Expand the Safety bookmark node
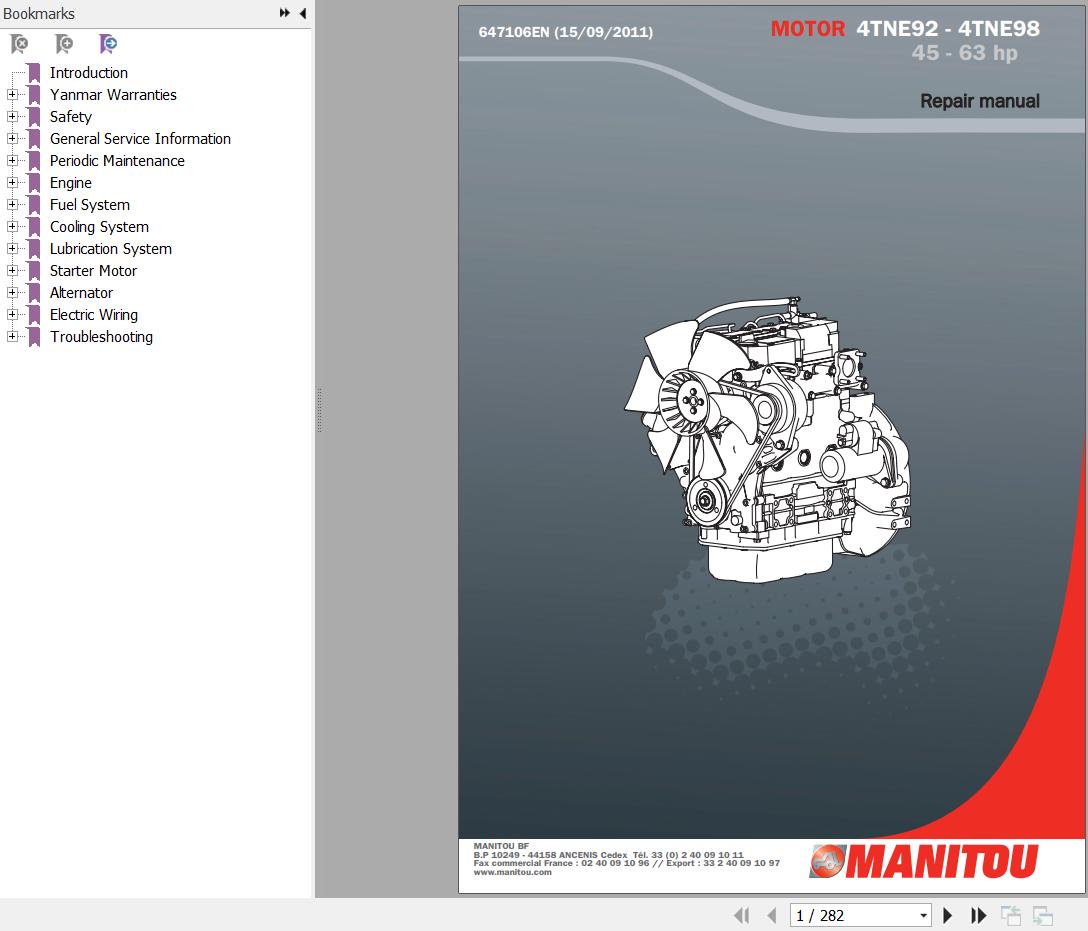The width and height of the screenshot is (1088, 931). click(x=12, y=117)
